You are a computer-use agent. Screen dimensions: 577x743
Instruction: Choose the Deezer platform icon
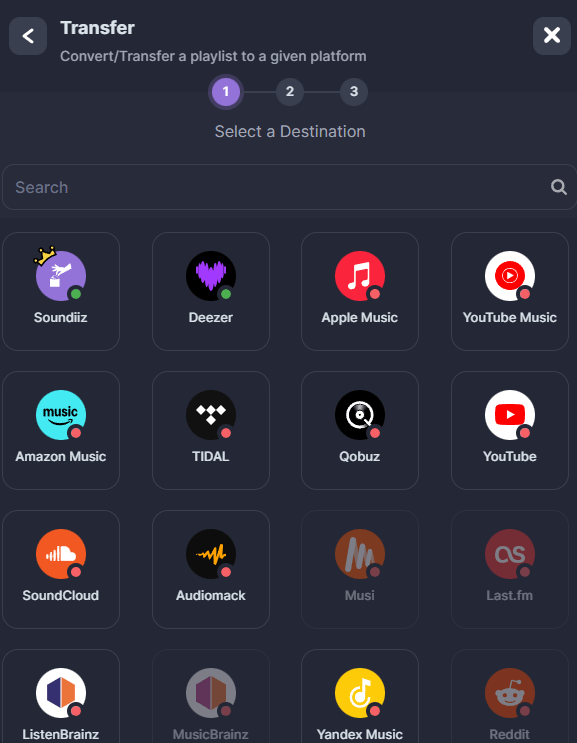211,291
